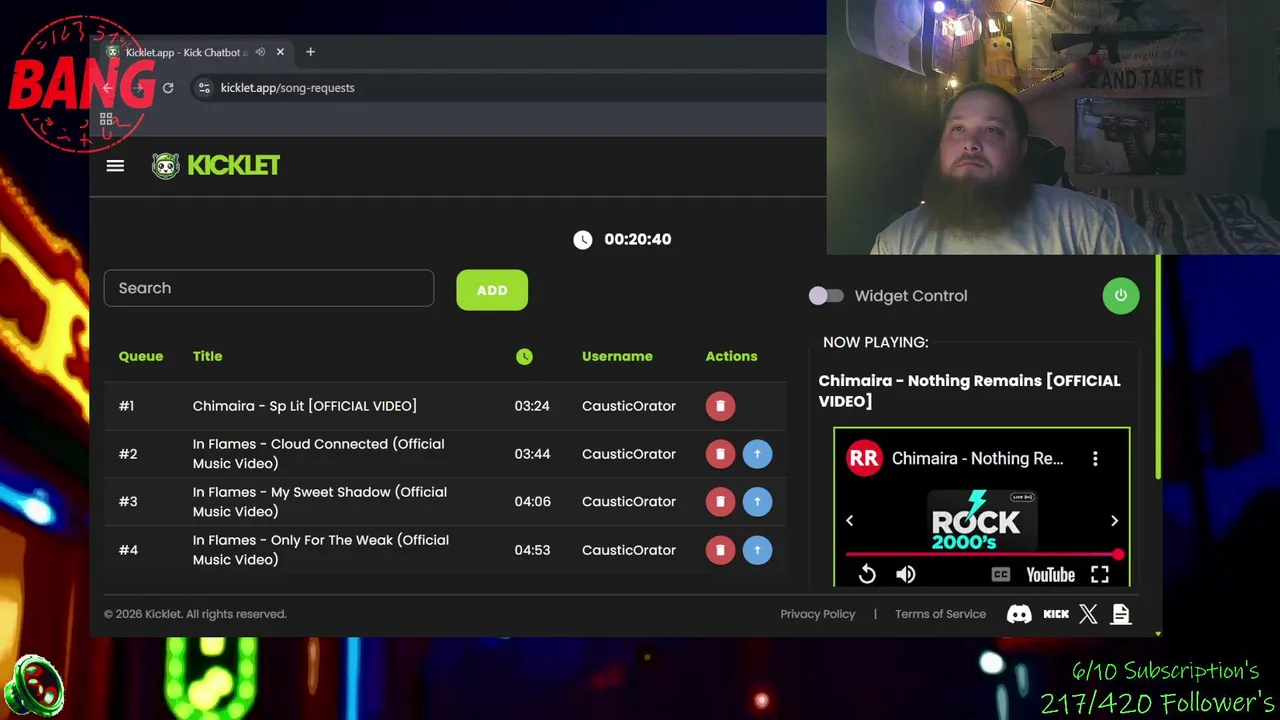Screen dimensions: 1280x720
Task: Sort by the duration clock column
Action: tap(524, 357)
